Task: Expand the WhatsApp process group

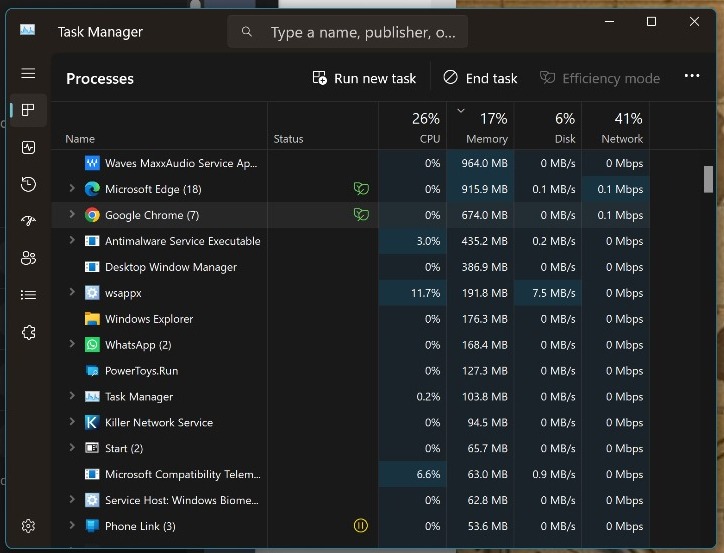Action: 72,345
